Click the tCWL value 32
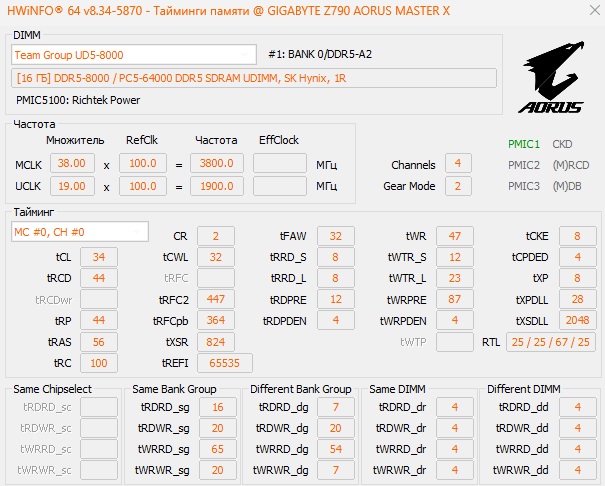This screenshot has width=605, height=486. click(216, 257)
